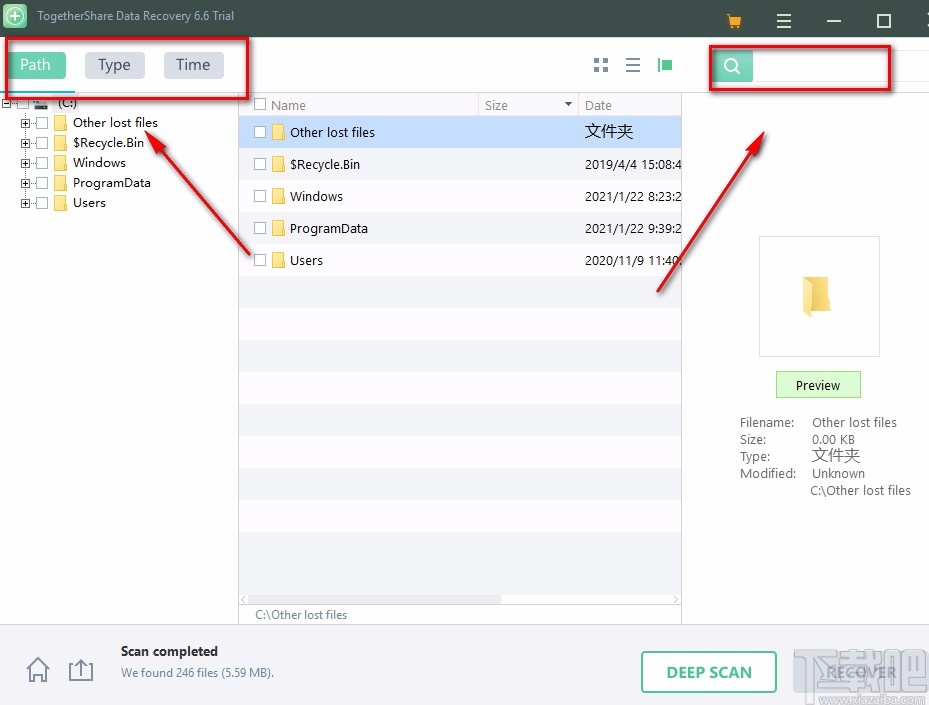Switch to list view
Screen dimensions: 929x705
[633, 64]
